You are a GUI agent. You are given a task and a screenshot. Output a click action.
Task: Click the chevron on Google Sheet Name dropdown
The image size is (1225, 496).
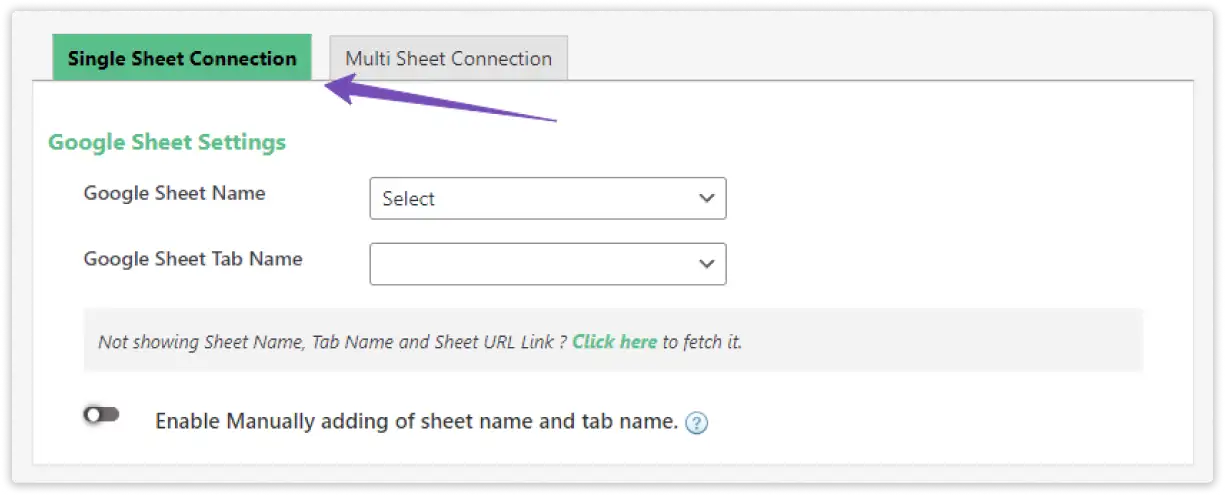(x=706, y=198)
